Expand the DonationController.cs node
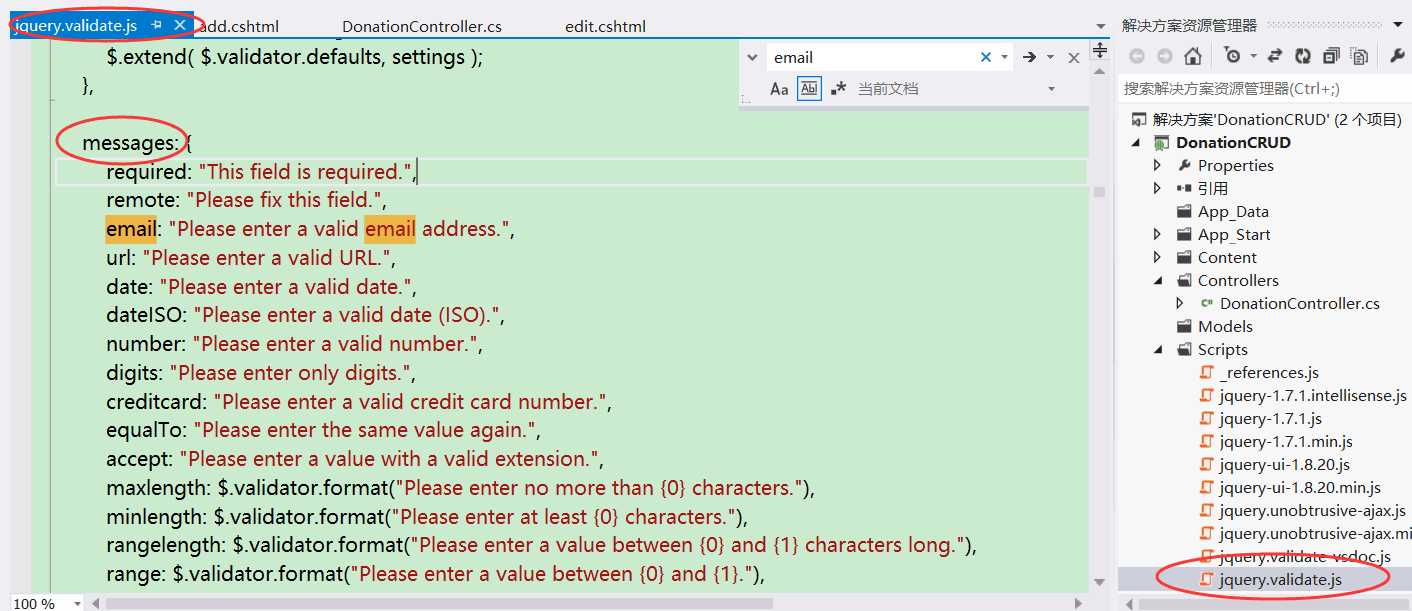 point(1180,303)
